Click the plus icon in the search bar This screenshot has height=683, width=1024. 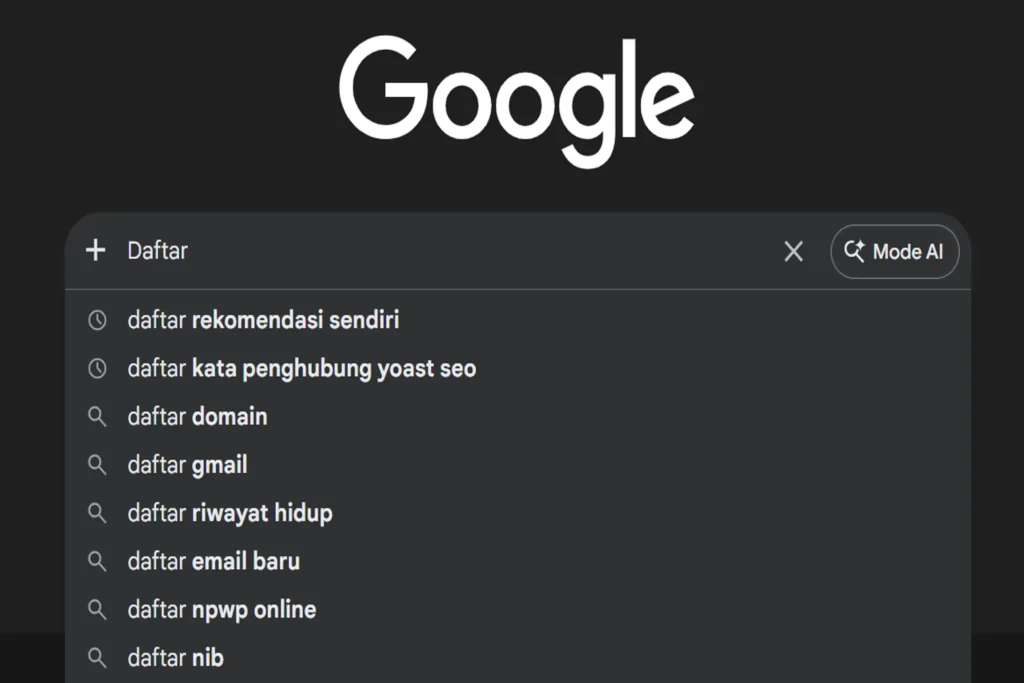click(95, 251)
